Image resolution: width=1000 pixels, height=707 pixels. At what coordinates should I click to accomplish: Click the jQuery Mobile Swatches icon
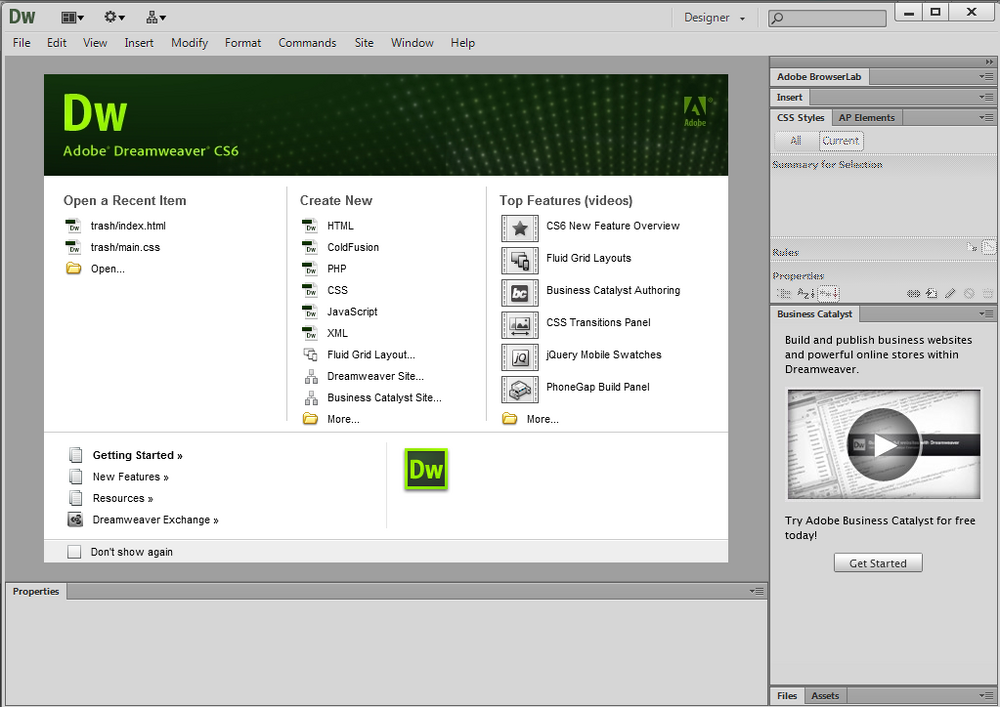pyautogui.click(x=520, y=357)
